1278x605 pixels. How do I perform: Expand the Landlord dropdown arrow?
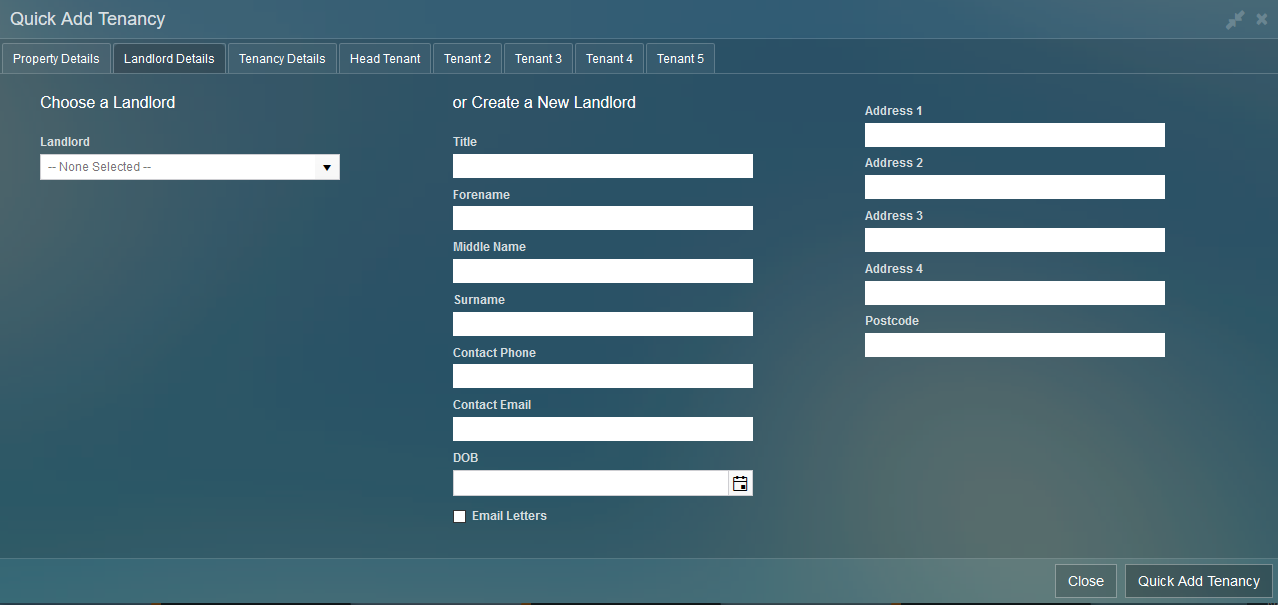327,167
